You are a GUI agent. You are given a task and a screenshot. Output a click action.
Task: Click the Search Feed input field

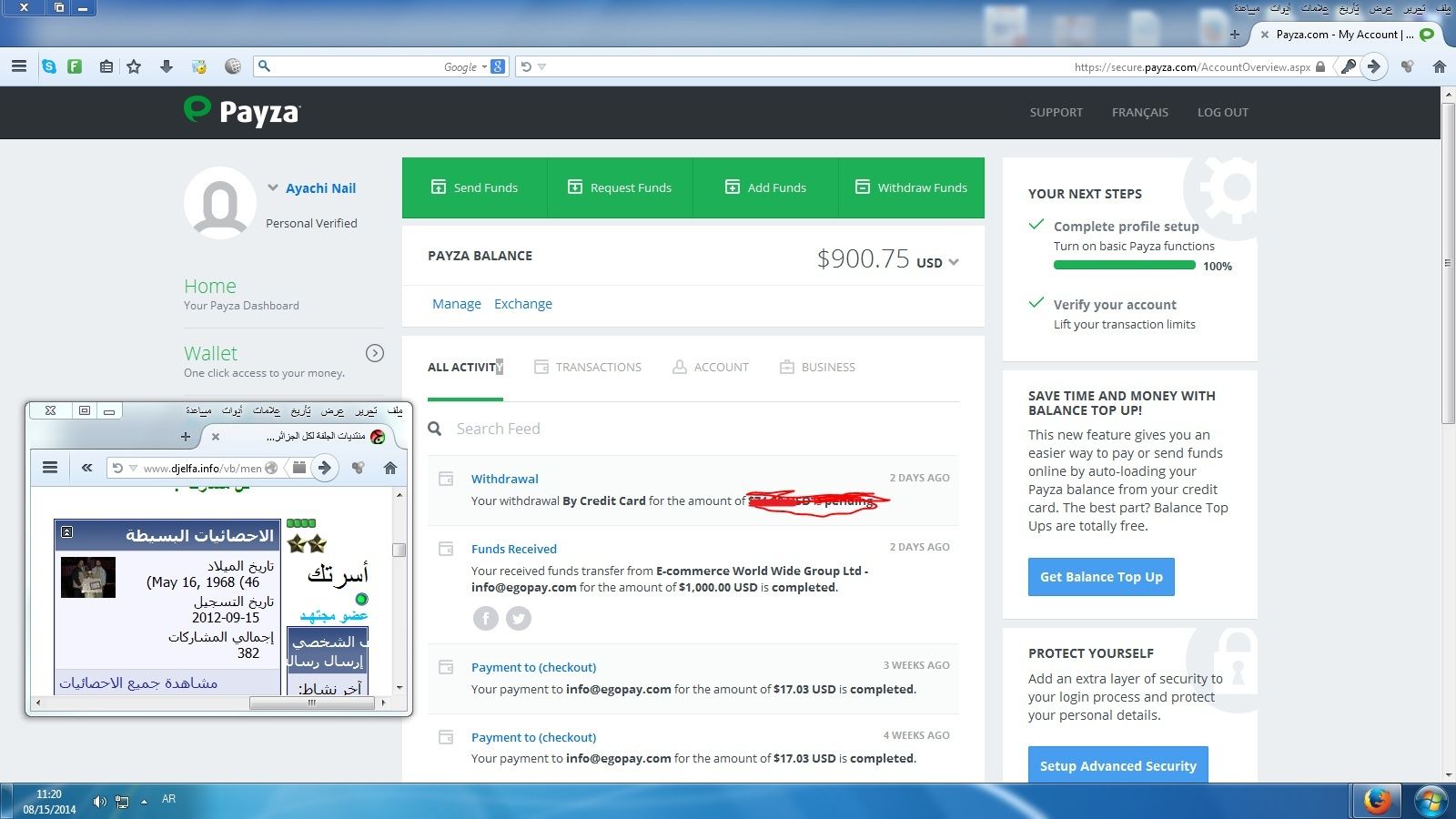coord(693,429)
